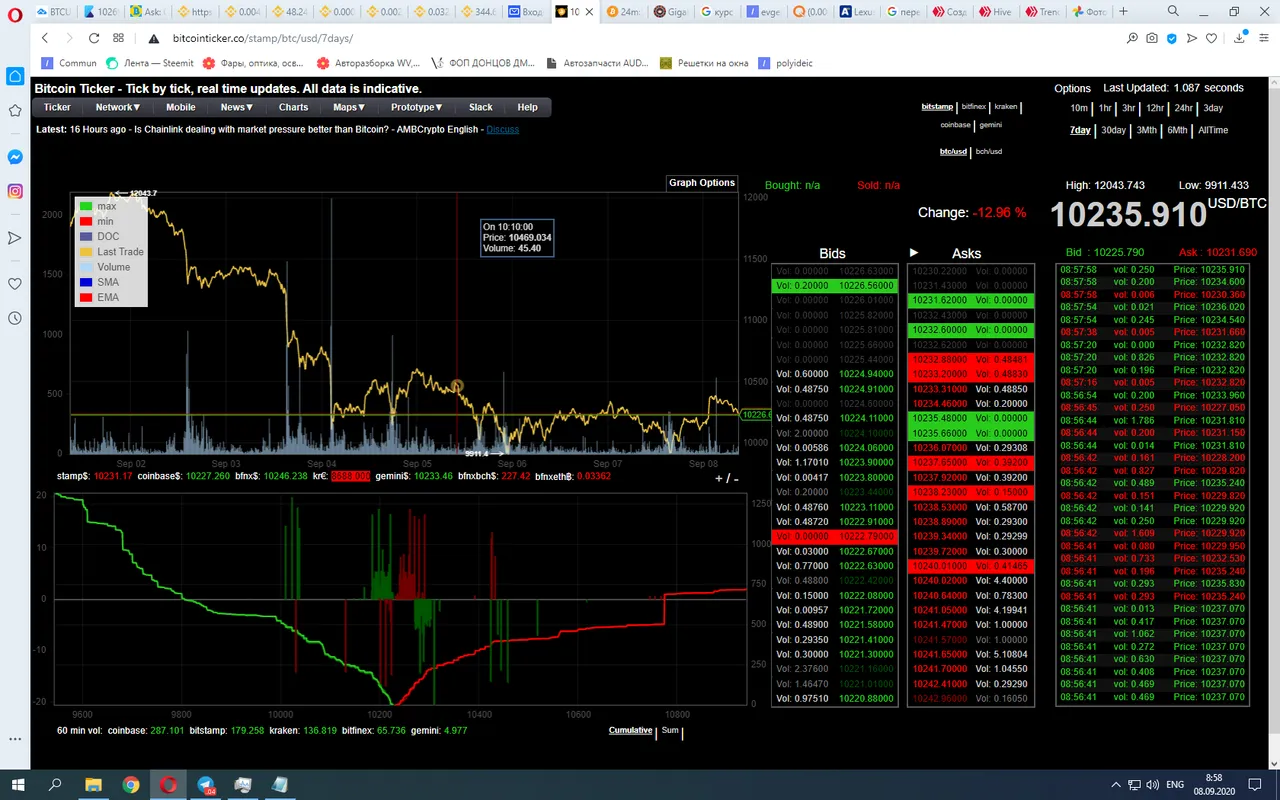Click the Opera sidebar home icon
Screen dimensions: 1280x800
click(x=15, y=77)
